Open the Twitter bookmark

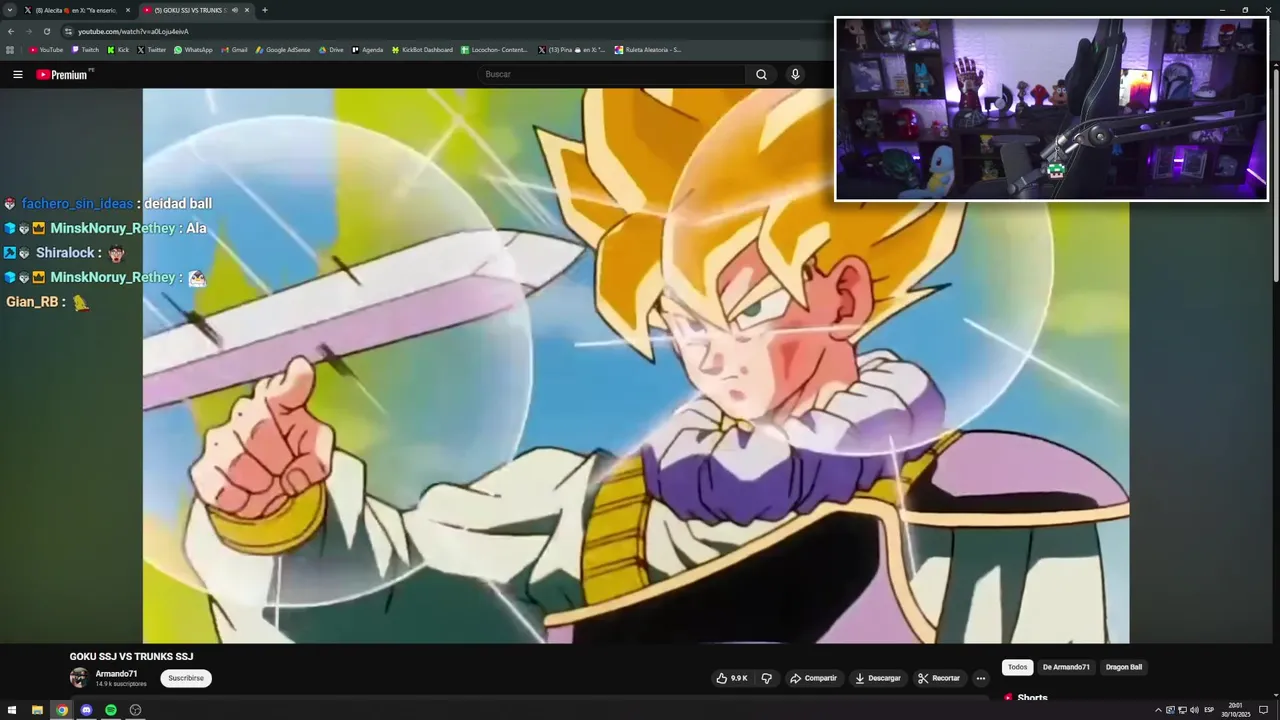152,50
